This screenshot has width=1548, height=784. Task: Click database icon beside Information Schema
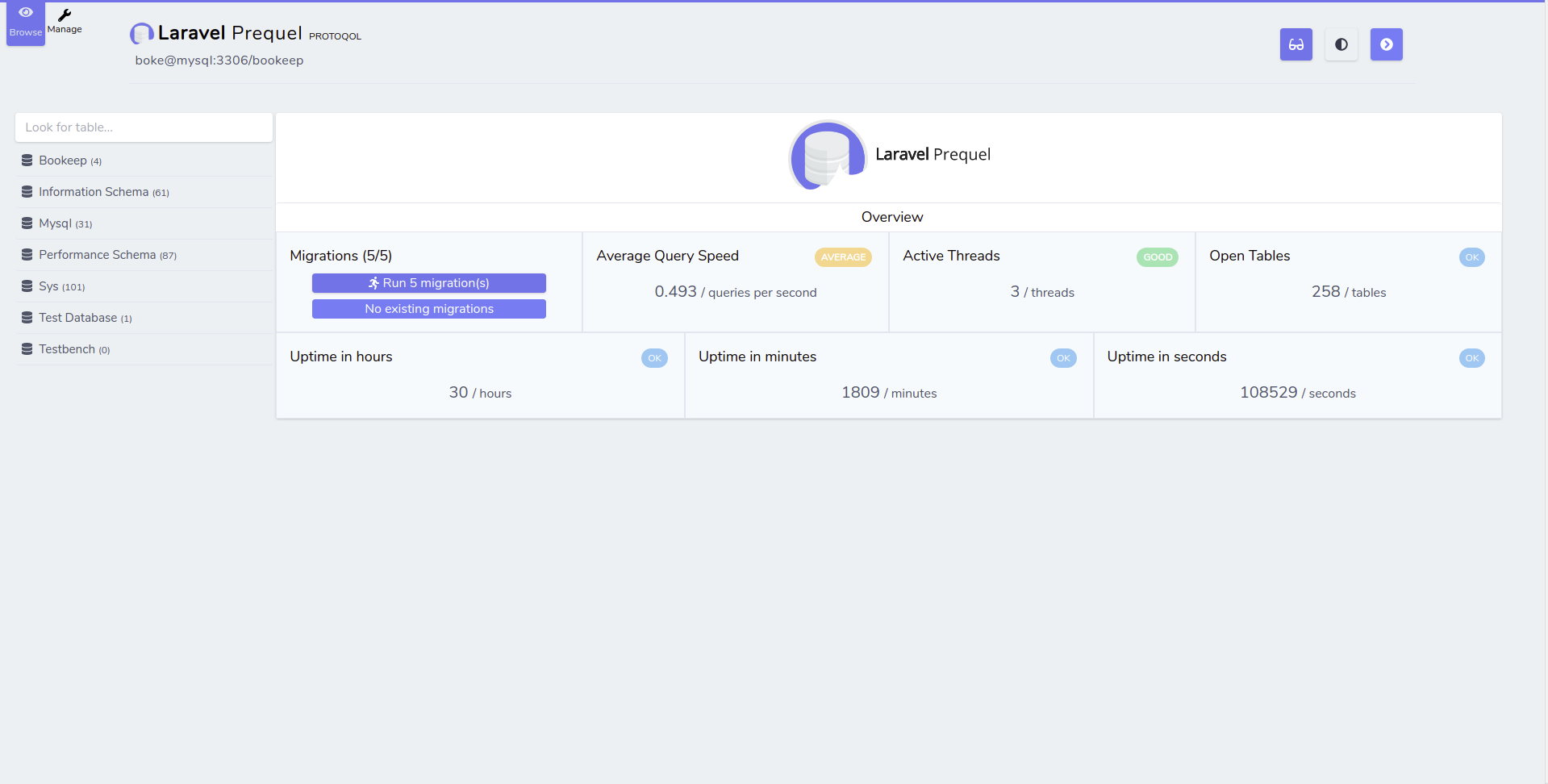point(27,192)
